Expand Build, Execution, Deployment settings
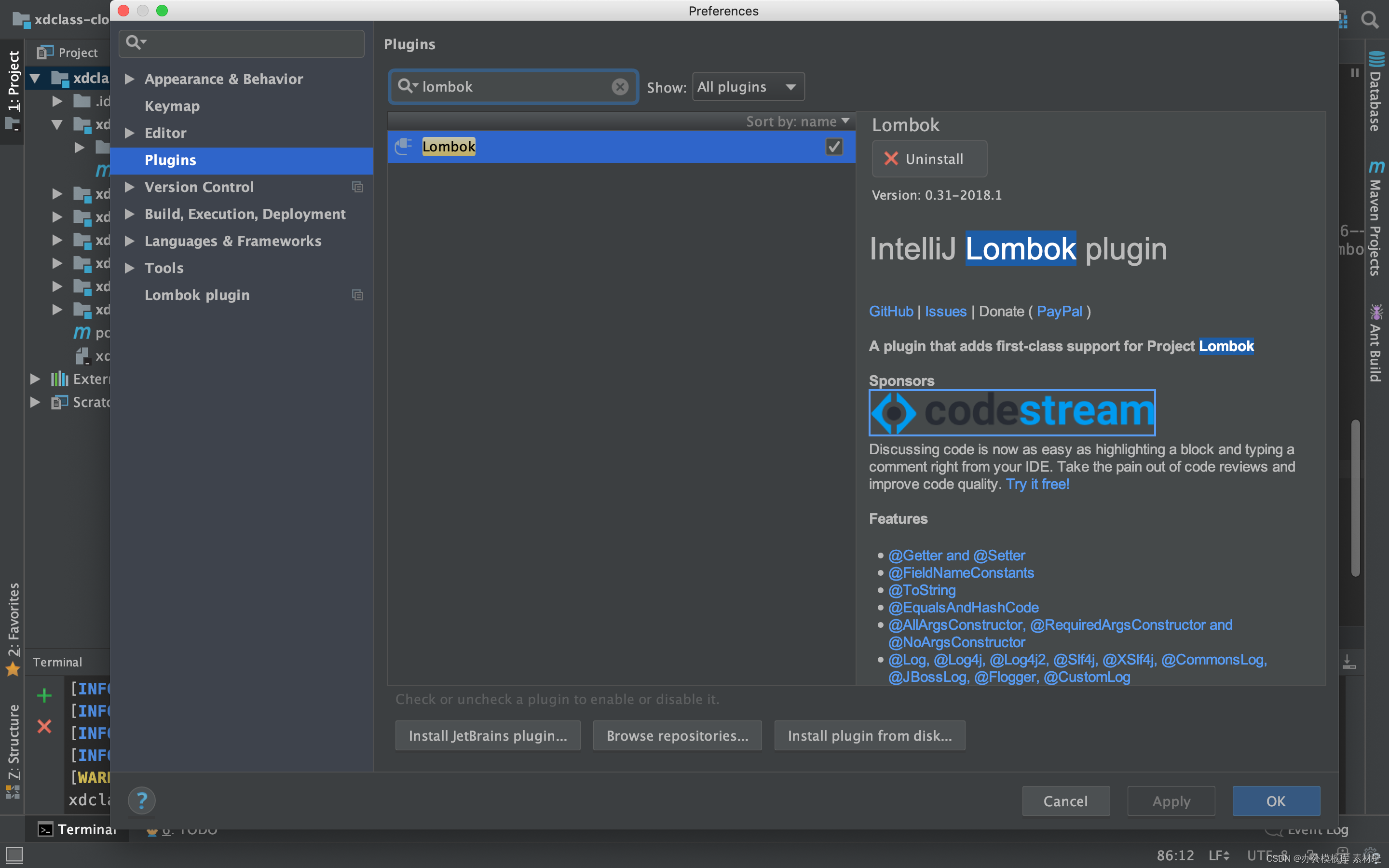Viewport: 1389px width, 868px height. (x=130, y=214)
